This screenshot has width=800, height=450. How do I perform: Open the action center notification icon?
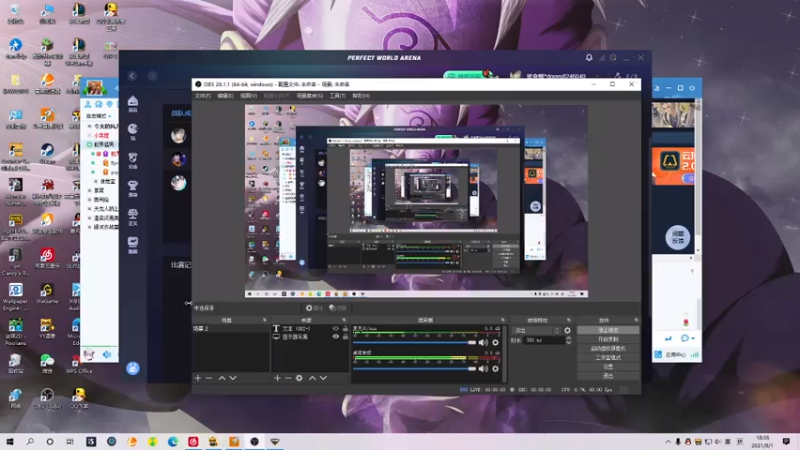click(x=786, y=441)
